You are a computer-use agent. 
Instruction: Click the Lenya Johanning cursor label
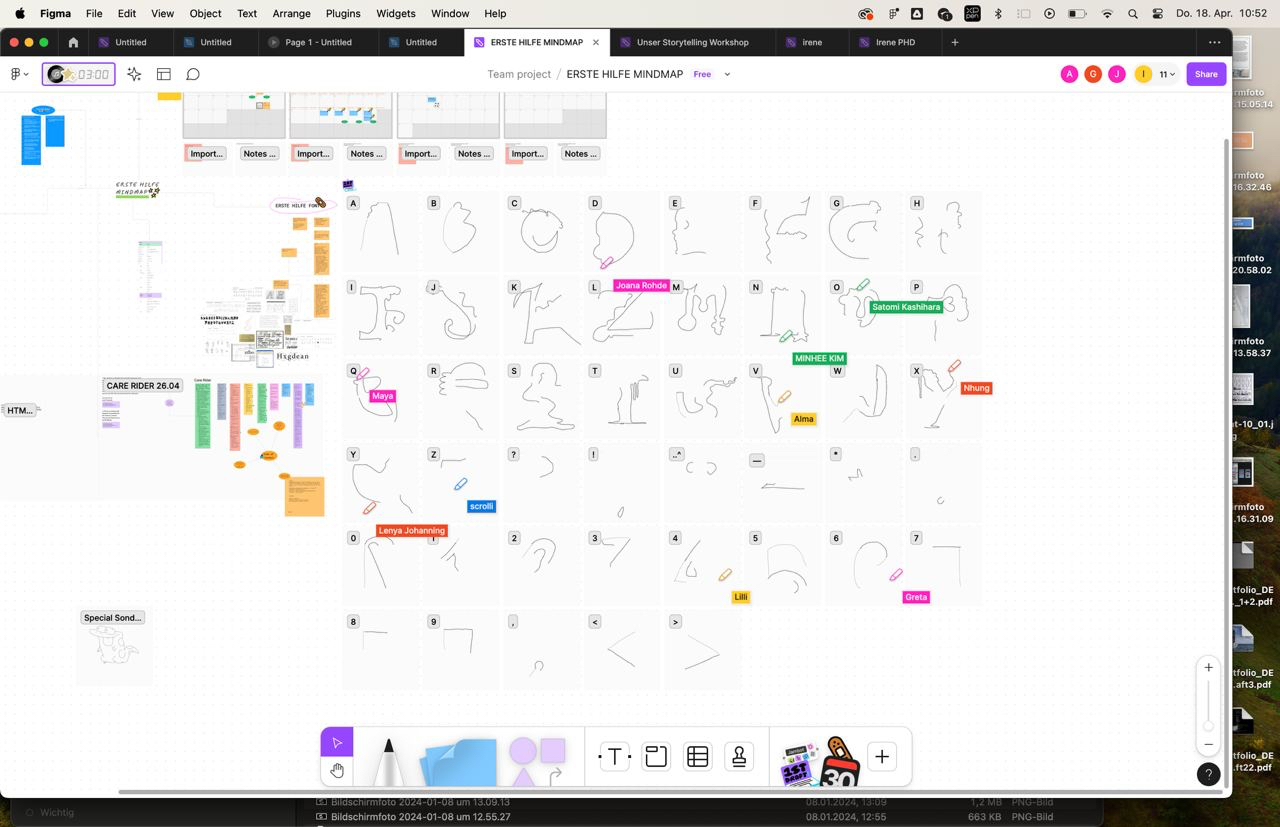coord(412,530)
